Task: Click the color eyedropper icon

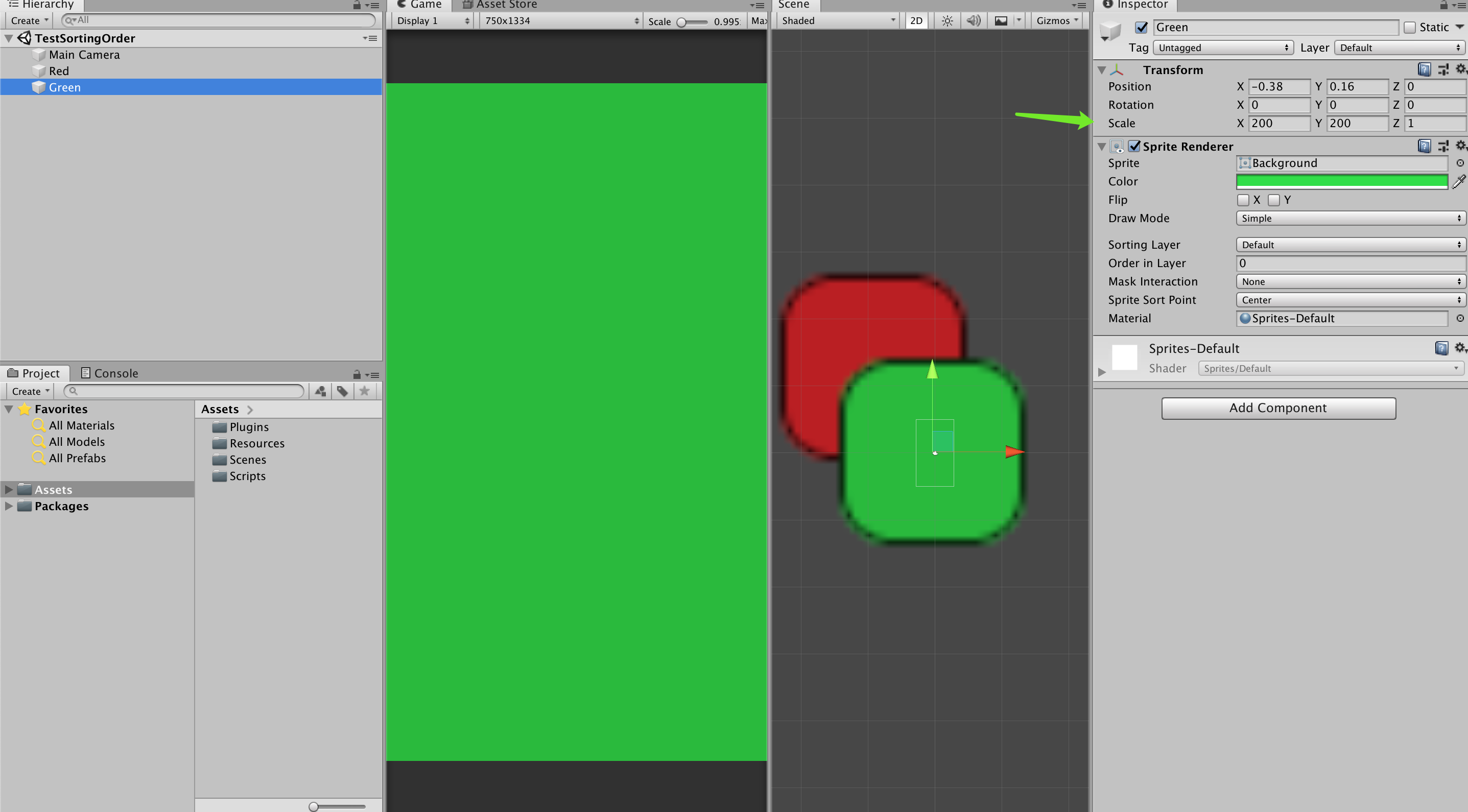Action: pyautogui.click(x=1459, y=182)
